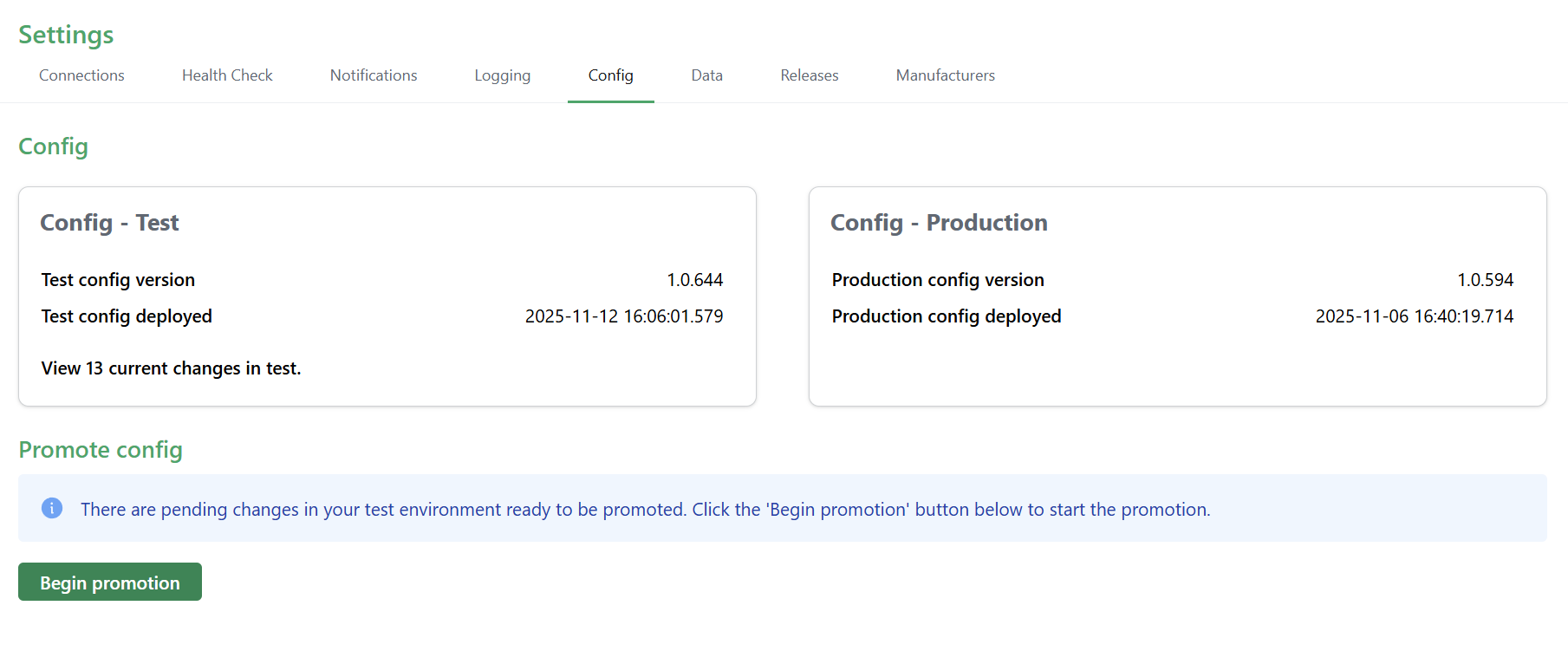
Task: Click production deployed timestamp 2025-11-06 16:40:19.714
Action: coord(1415,316)
